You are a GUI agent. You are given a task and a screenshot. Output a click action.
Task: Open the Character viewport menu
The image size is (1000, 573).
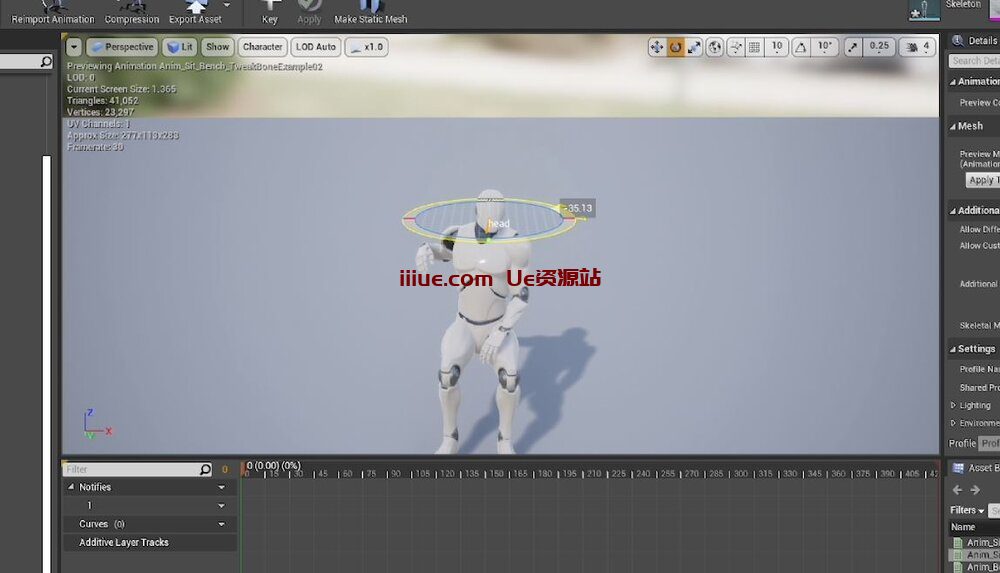tap(262, 47)
